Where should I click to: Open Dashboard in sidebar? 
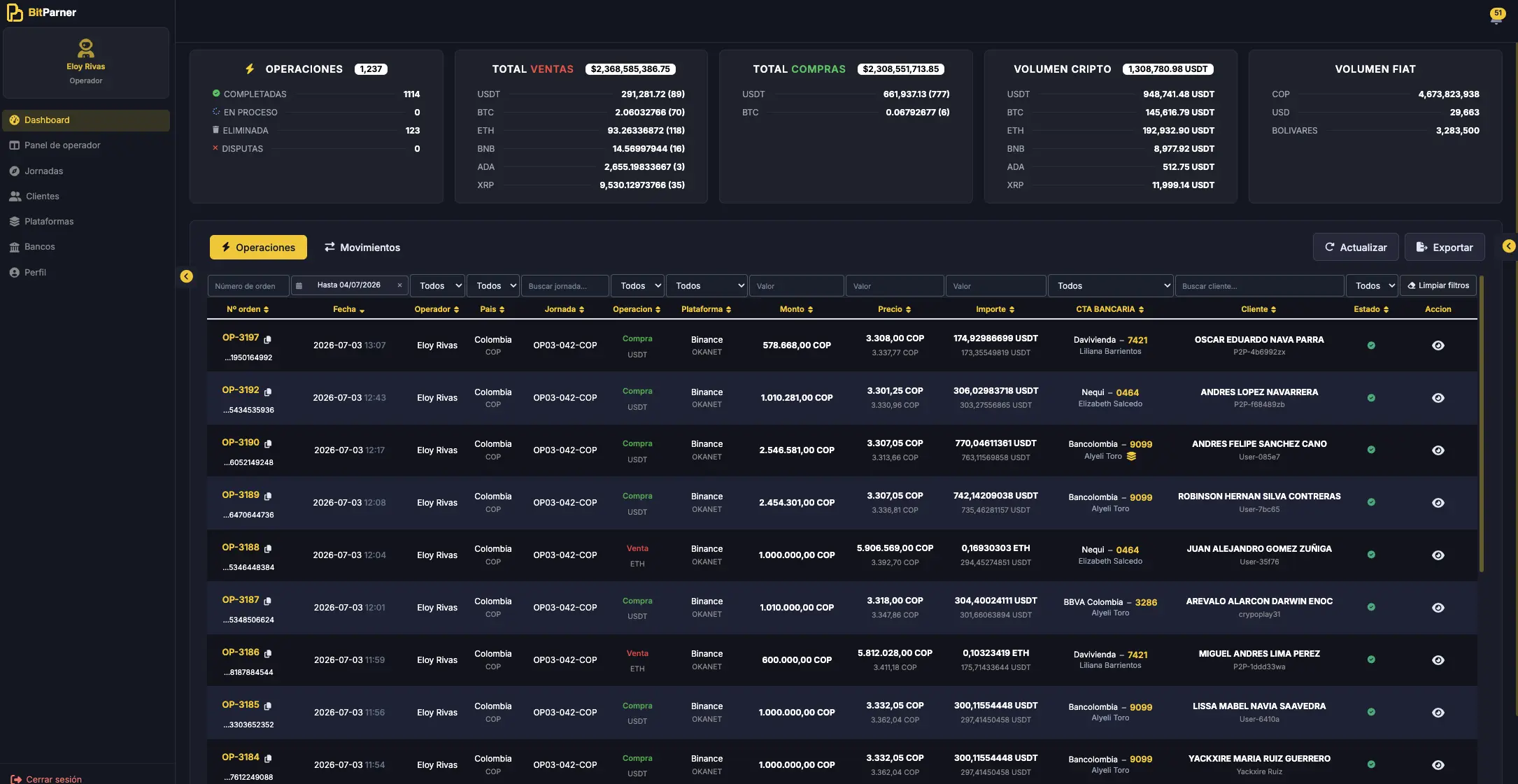[x=85, y=120]
